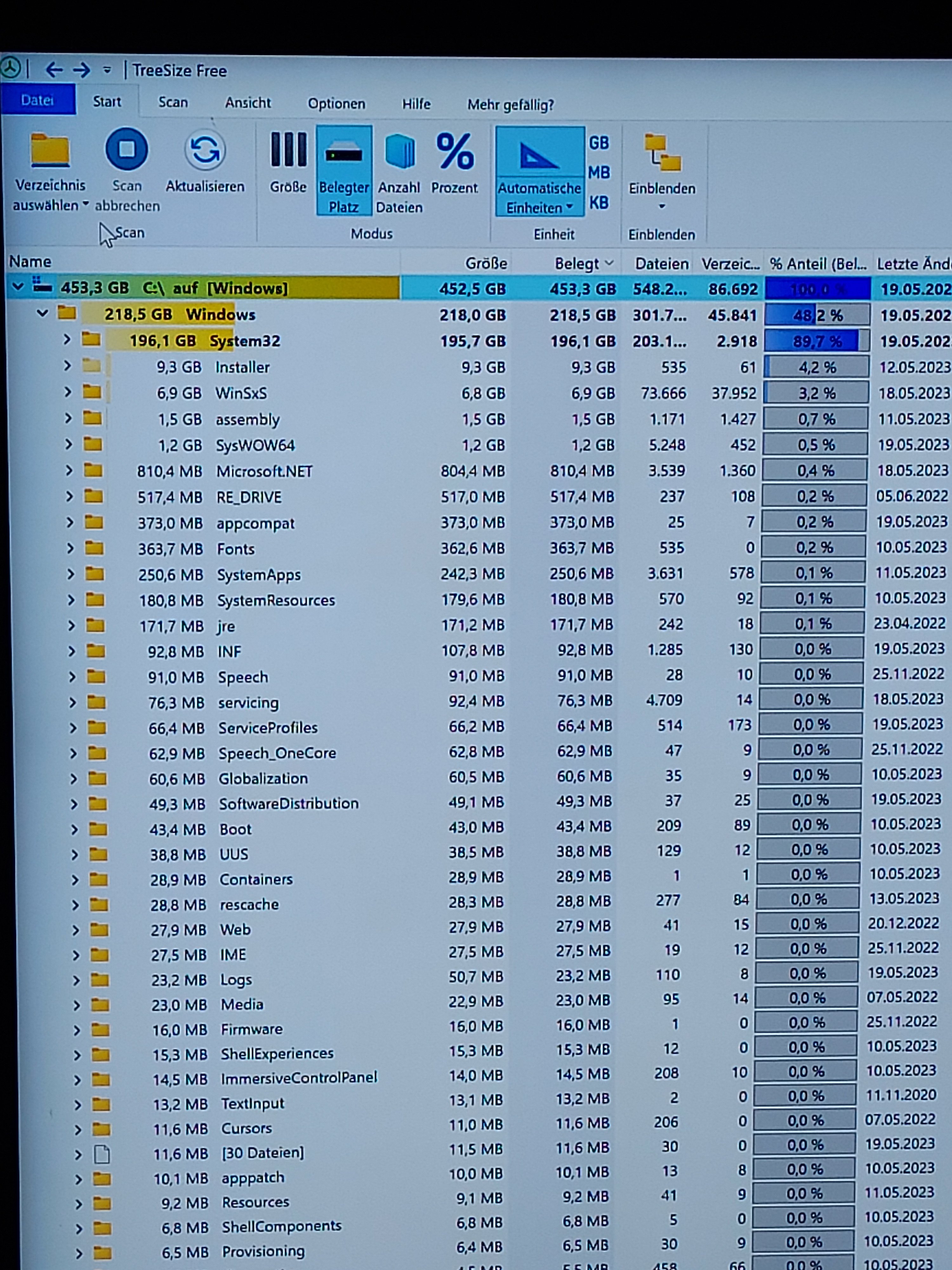
Task: Click the Scan abbrechen stop icon
Action: [126, 150]
